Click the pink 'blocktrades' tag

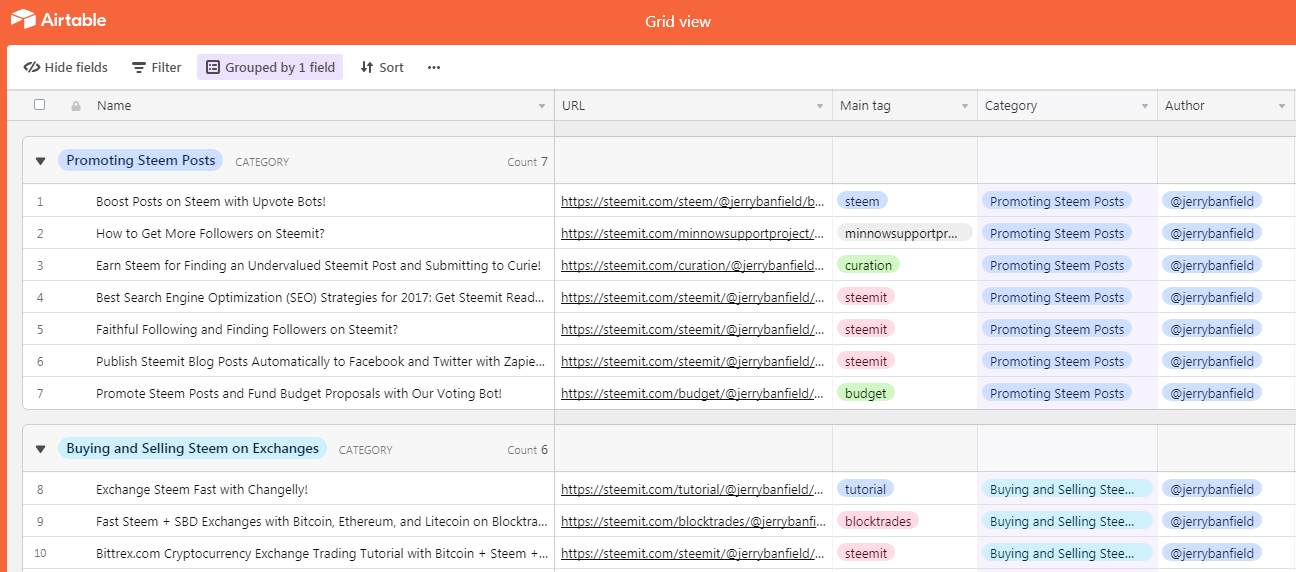pos(877,521)
